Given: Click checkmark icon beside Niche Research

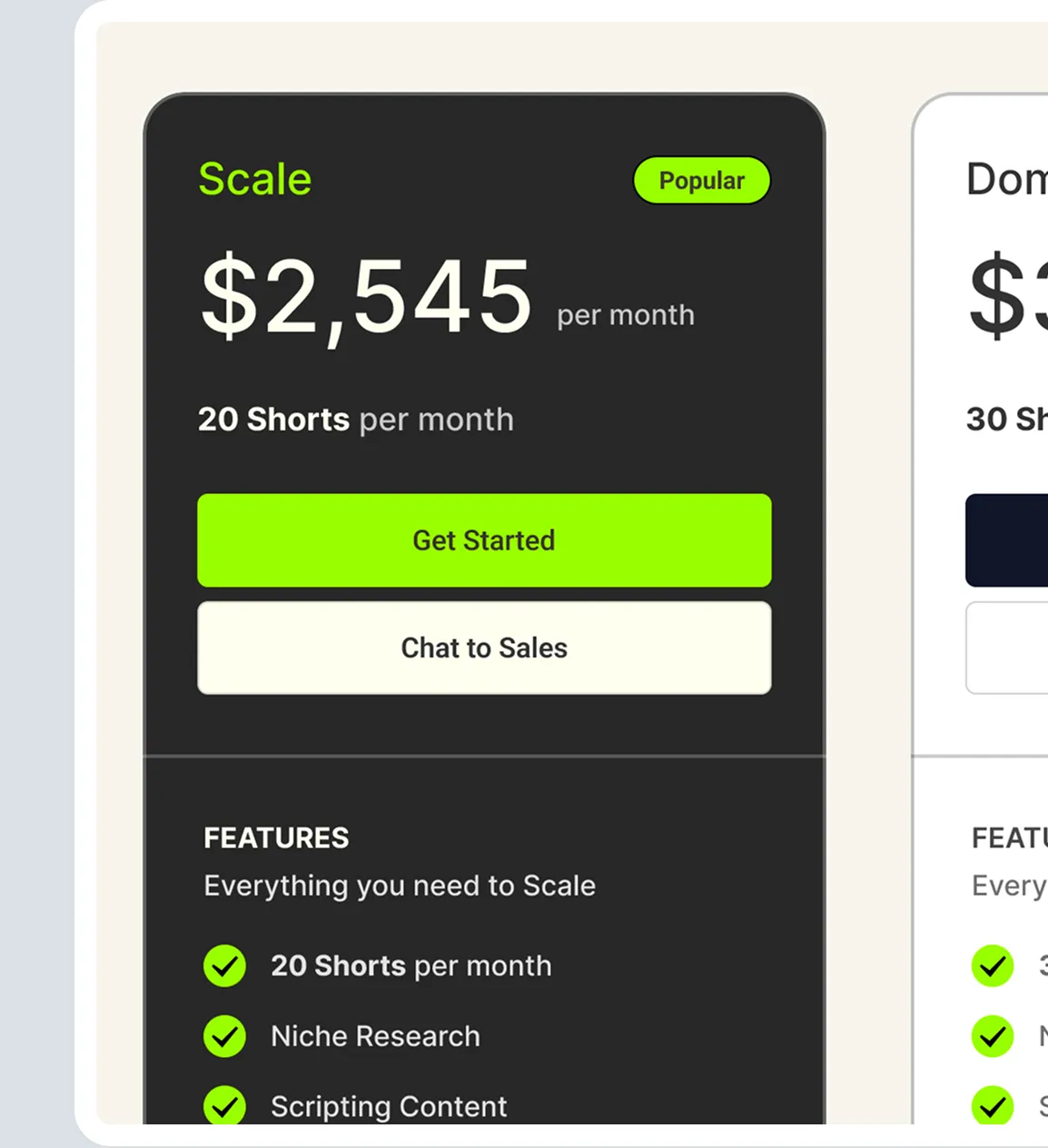Looking at the screenshot, I should tap(224, 1036).
